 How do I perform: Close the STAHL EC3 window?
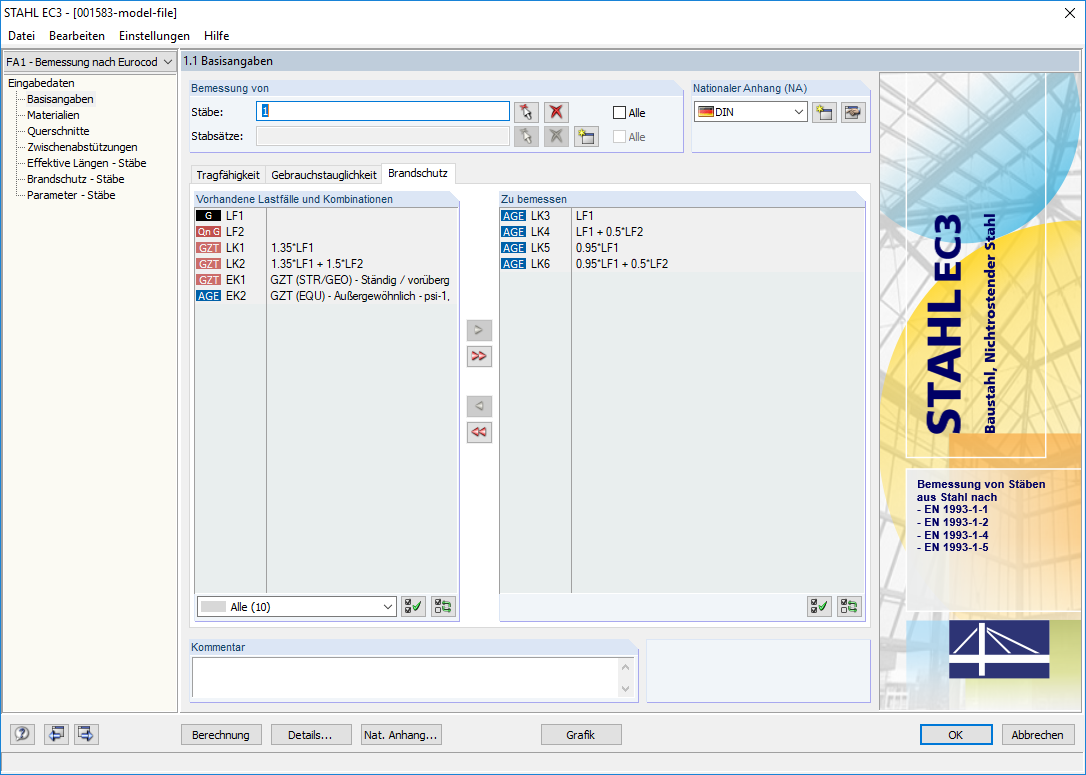pyautogui.click(x=1069, y=13)
